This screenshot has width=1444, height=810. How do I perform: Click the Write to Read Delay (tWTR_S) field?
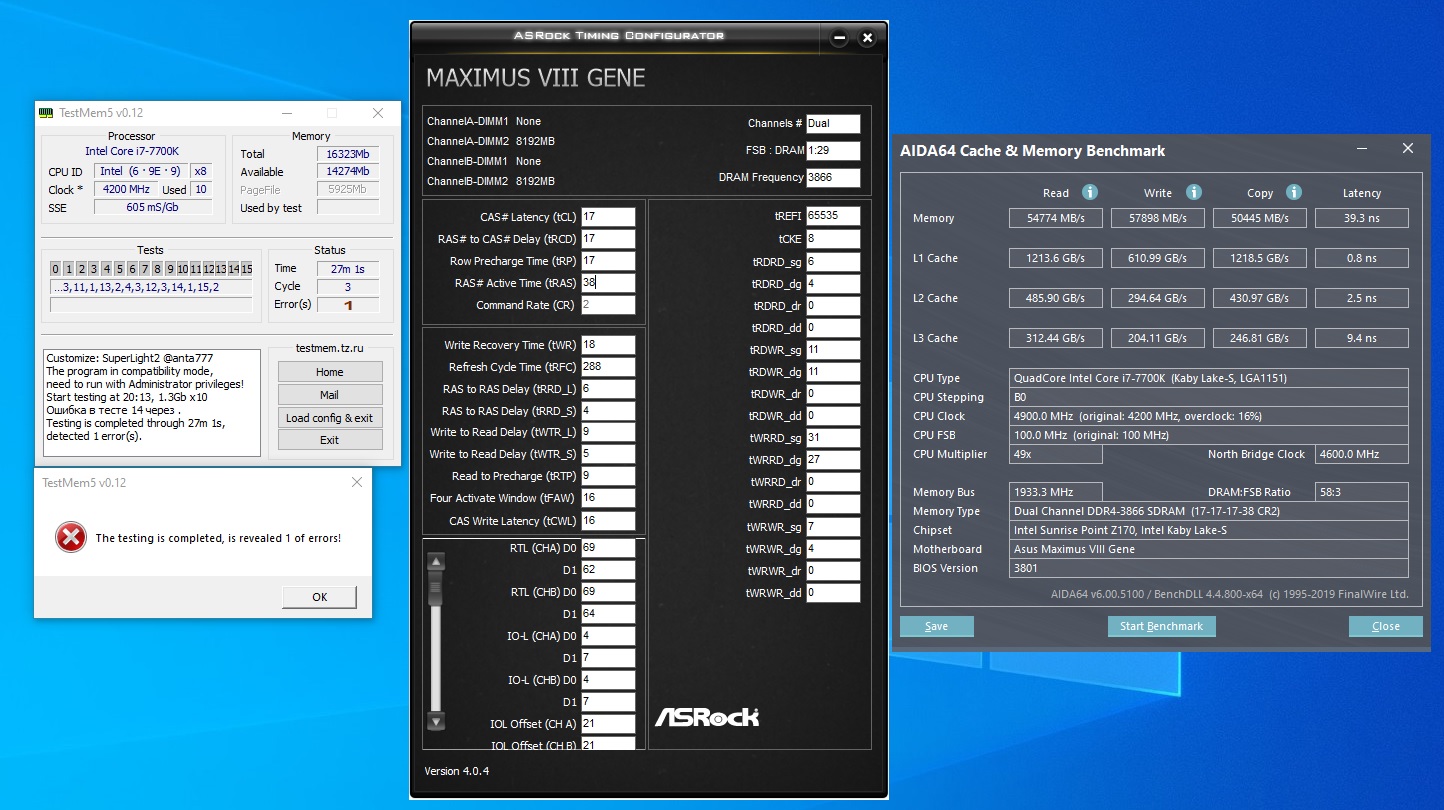tap(608, 454)
